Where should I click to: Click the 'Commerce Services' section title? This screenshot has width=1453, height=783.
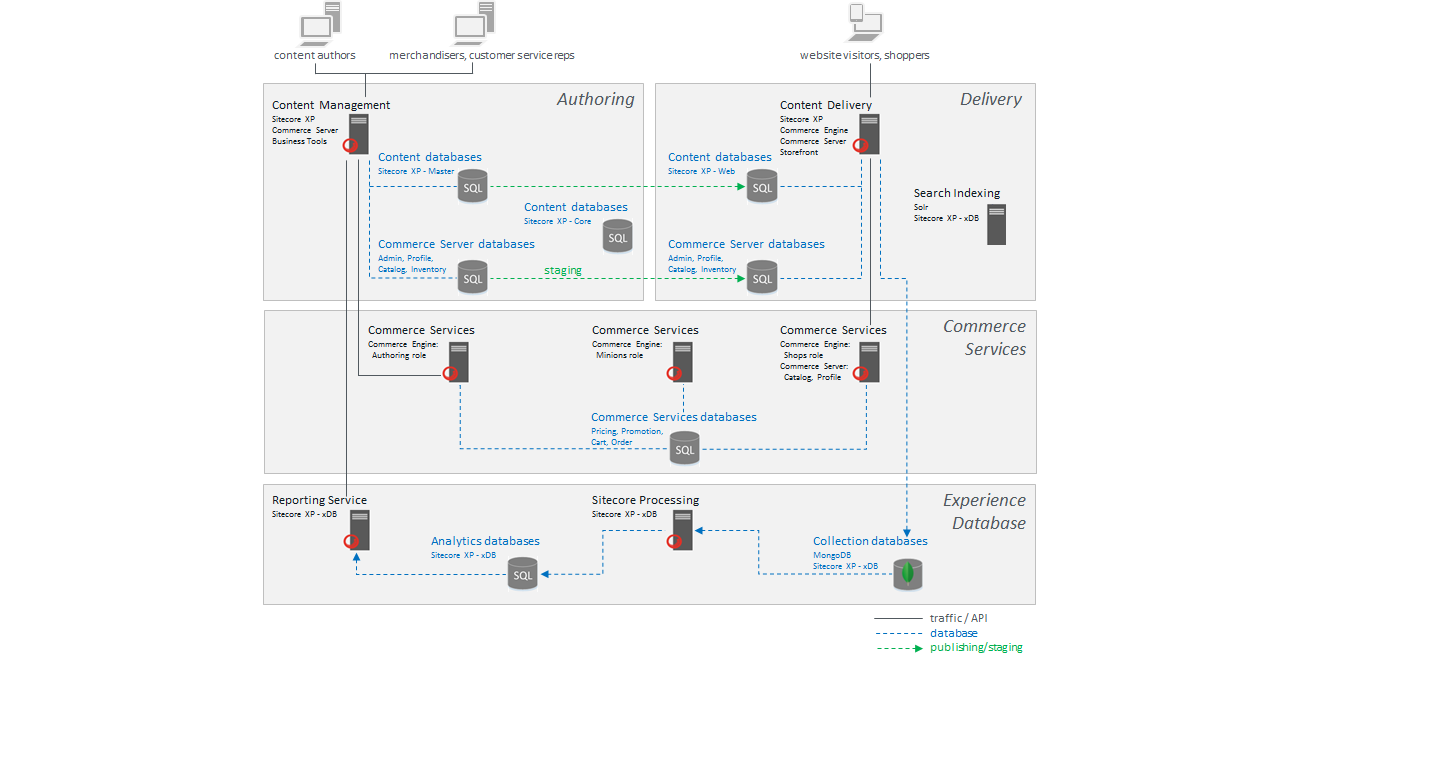coord(985,338)
